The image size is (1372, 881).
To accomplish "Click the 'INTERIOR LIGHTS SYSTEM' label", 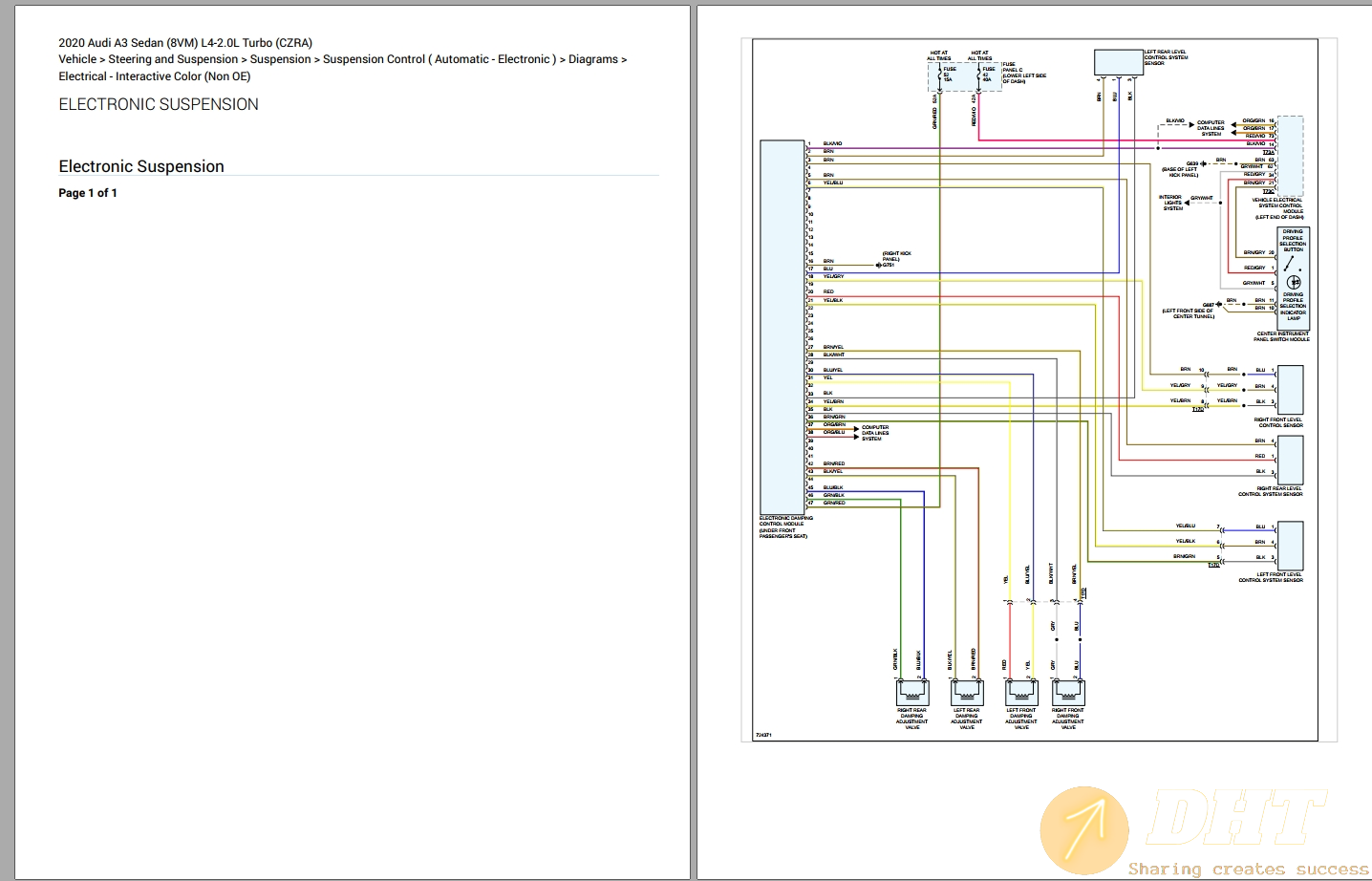I will pos(1171,203).
